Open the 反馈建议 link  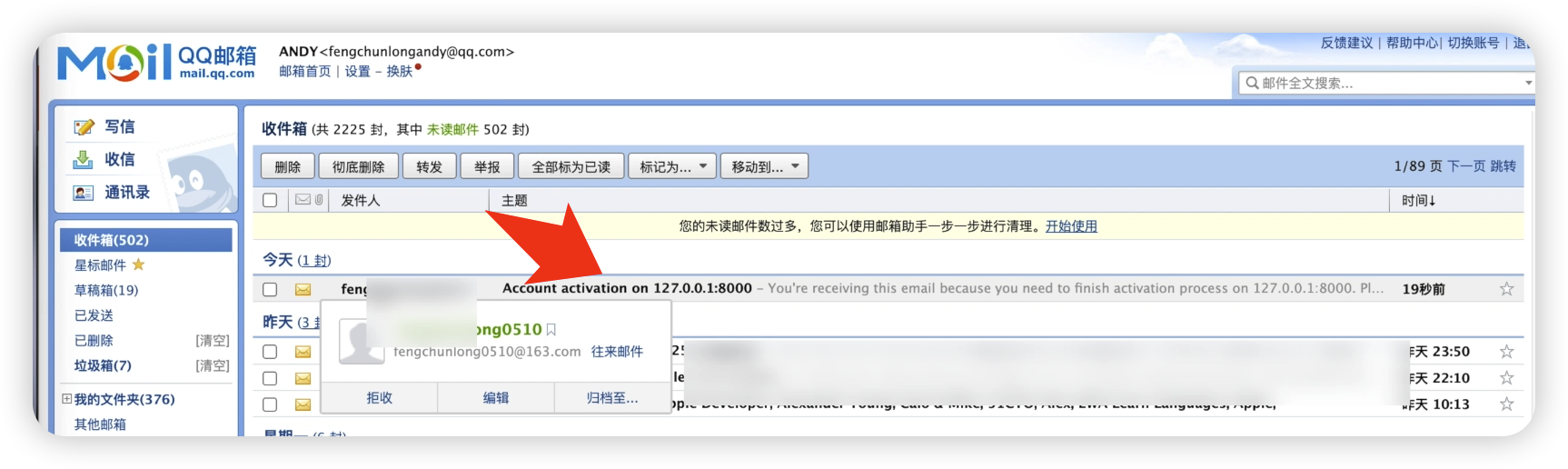1346,43
